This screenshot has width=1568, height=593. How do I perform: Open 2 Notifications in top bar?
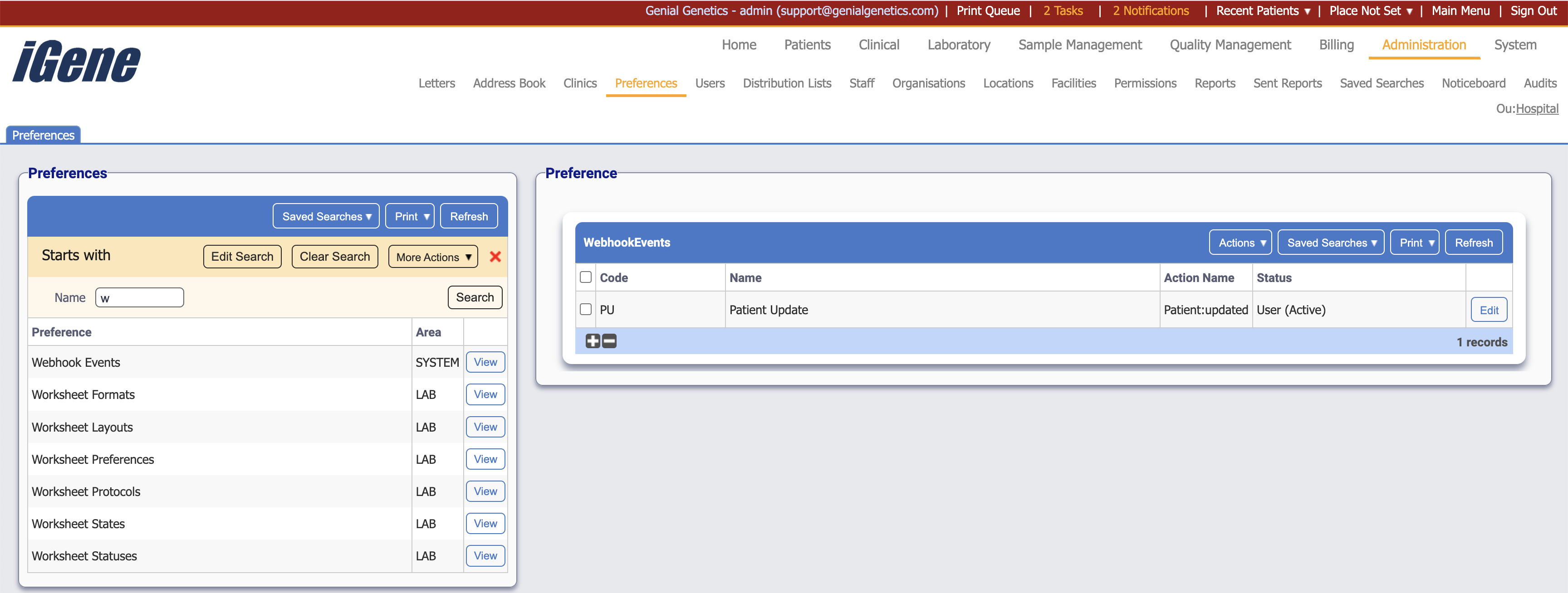click(x=1150, y=11)
